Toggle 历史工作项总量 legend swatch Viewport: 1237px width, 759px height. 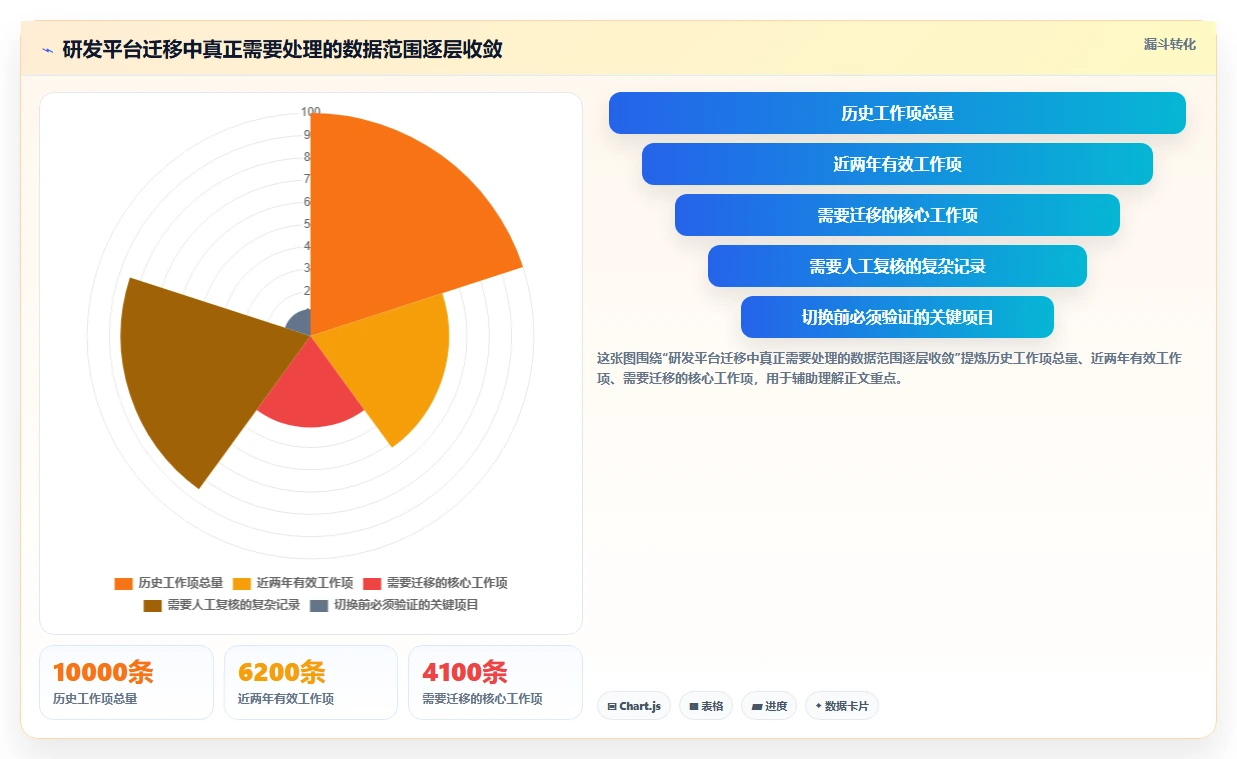coord(124,583)
